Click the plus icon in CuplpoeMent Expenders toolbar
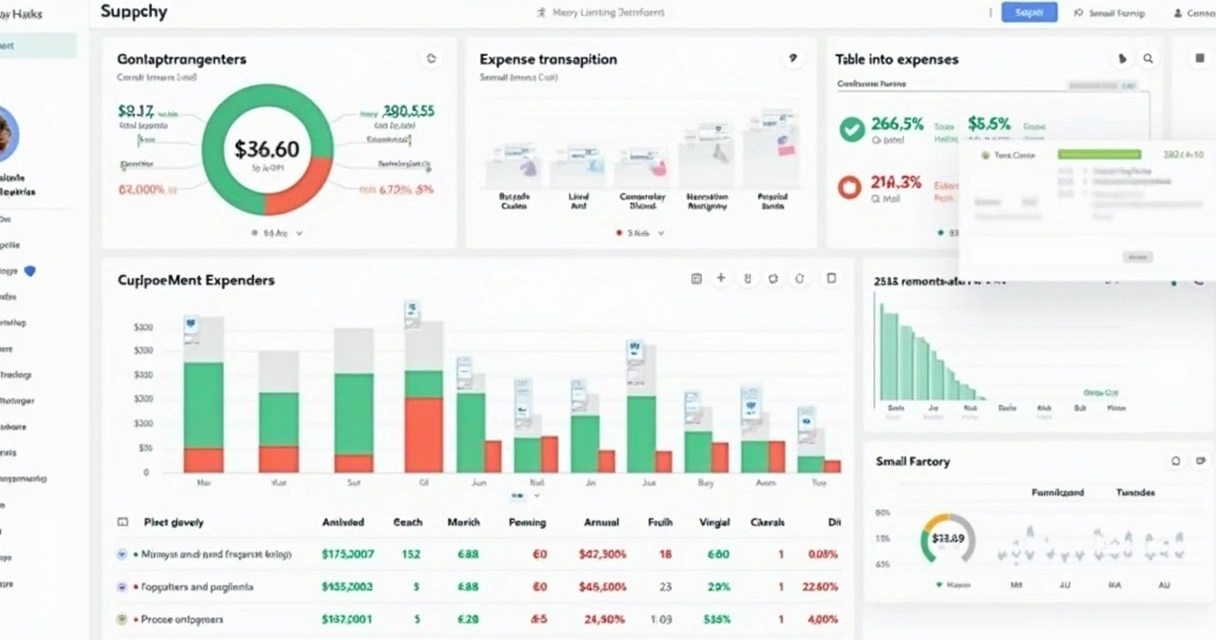The height and width of the screenshot is (640, 1216). [720, 279]
